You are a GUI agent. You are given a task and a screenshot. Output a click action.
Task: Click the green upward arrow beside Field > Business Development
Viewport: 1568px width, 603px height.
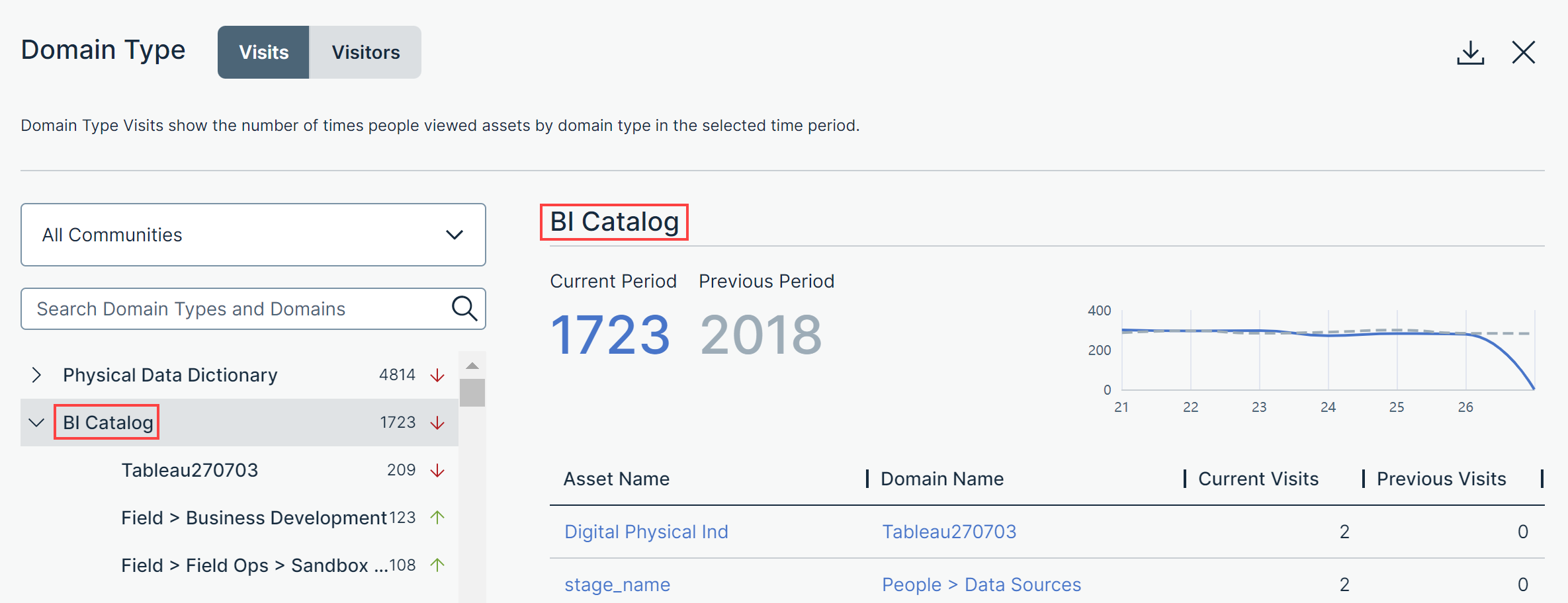coord(437,517)
